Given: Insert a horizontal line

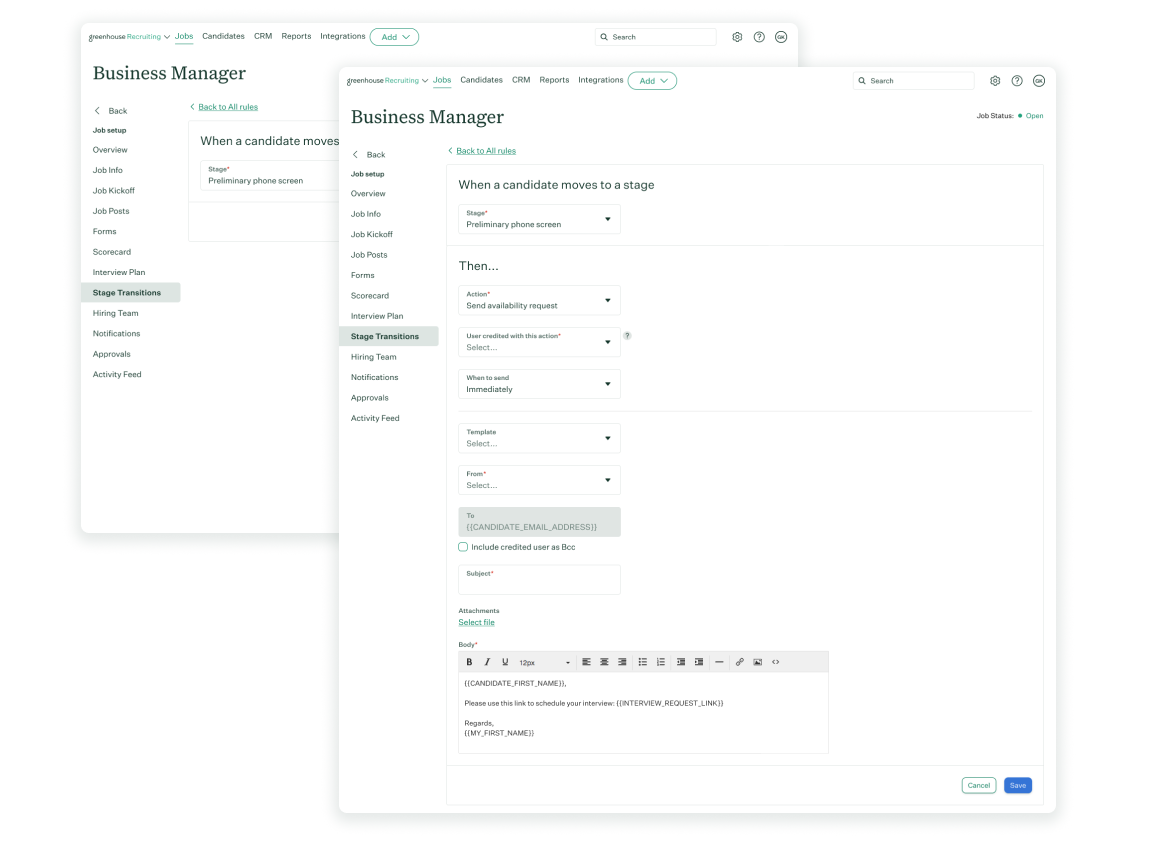Looking at the screenshot, I should pos(719,662).
